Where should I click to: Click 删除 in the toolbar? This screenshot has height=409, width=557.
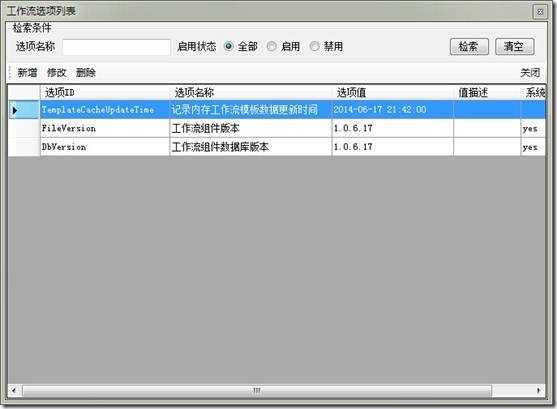pos(86,72)
